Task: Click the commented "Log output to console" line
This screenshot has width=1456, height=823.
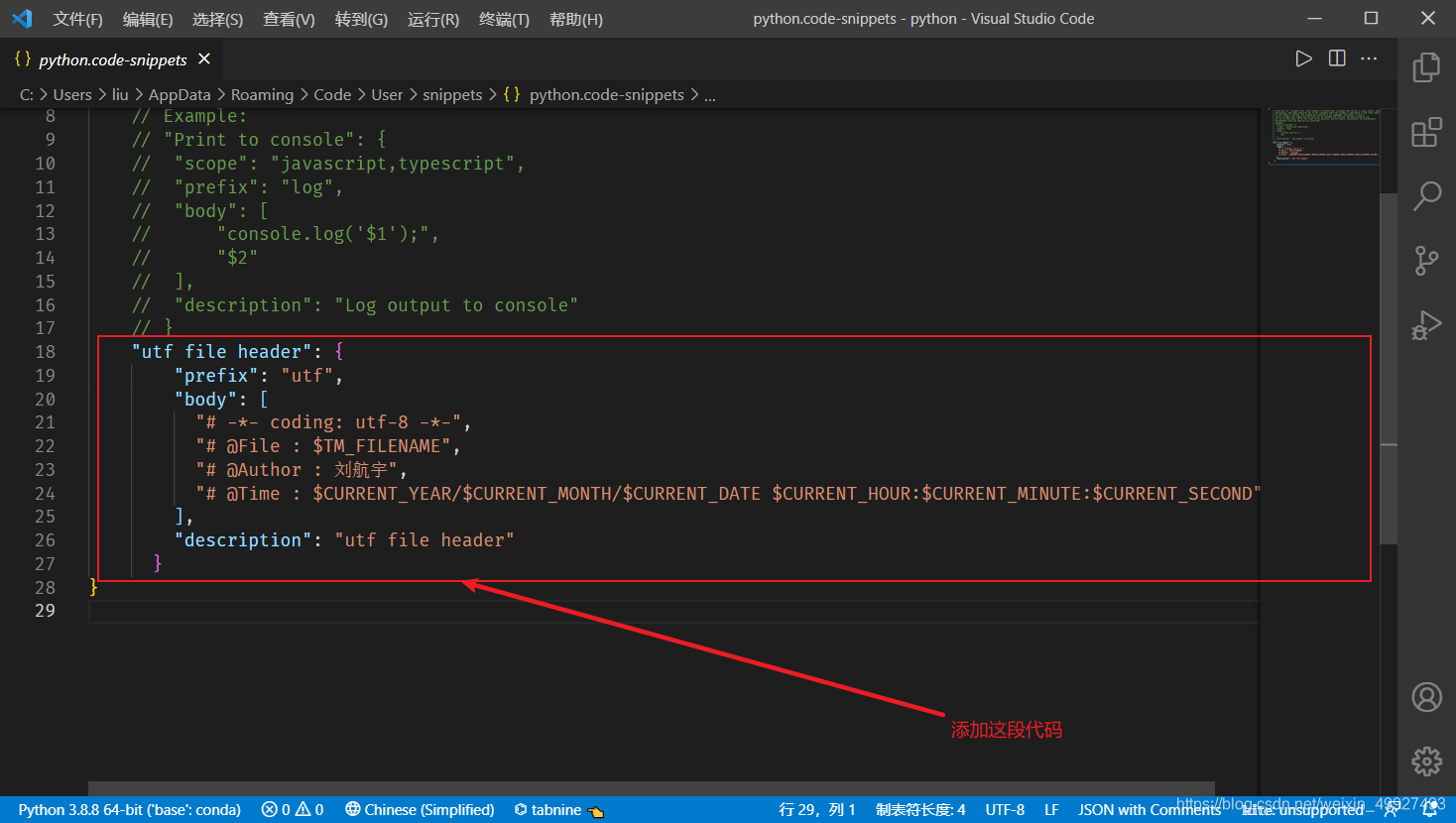Action: [355, 305]
